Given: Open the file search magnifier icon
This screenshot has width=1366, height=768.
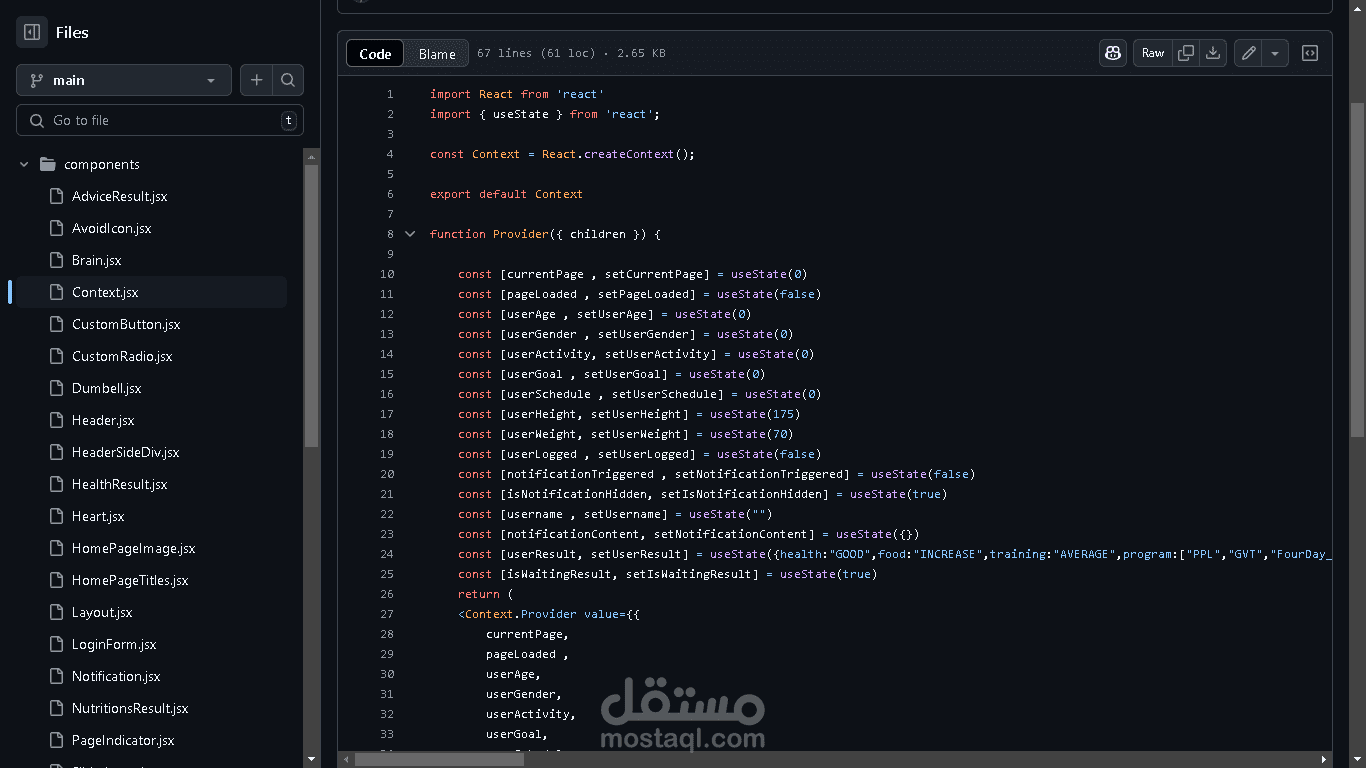Looking at the screenshot, I should point(288,80).
